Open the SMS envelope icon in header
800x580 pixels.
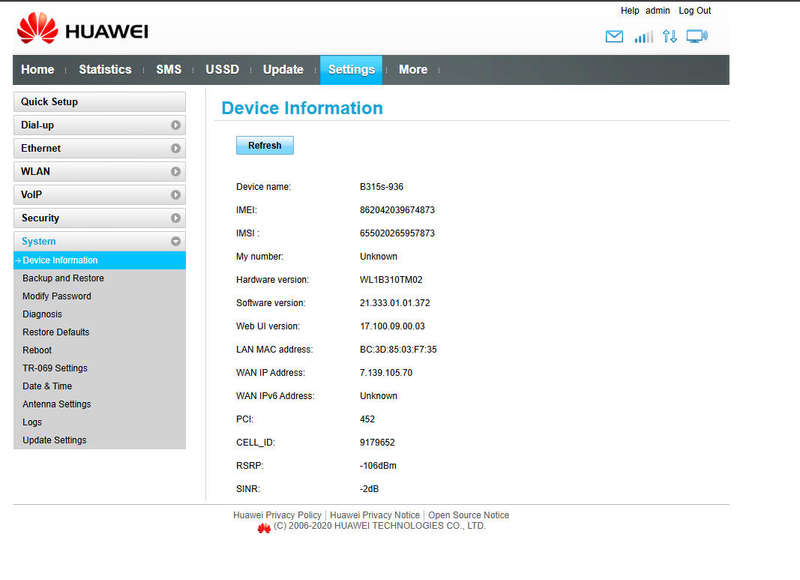tap(614, 36)
